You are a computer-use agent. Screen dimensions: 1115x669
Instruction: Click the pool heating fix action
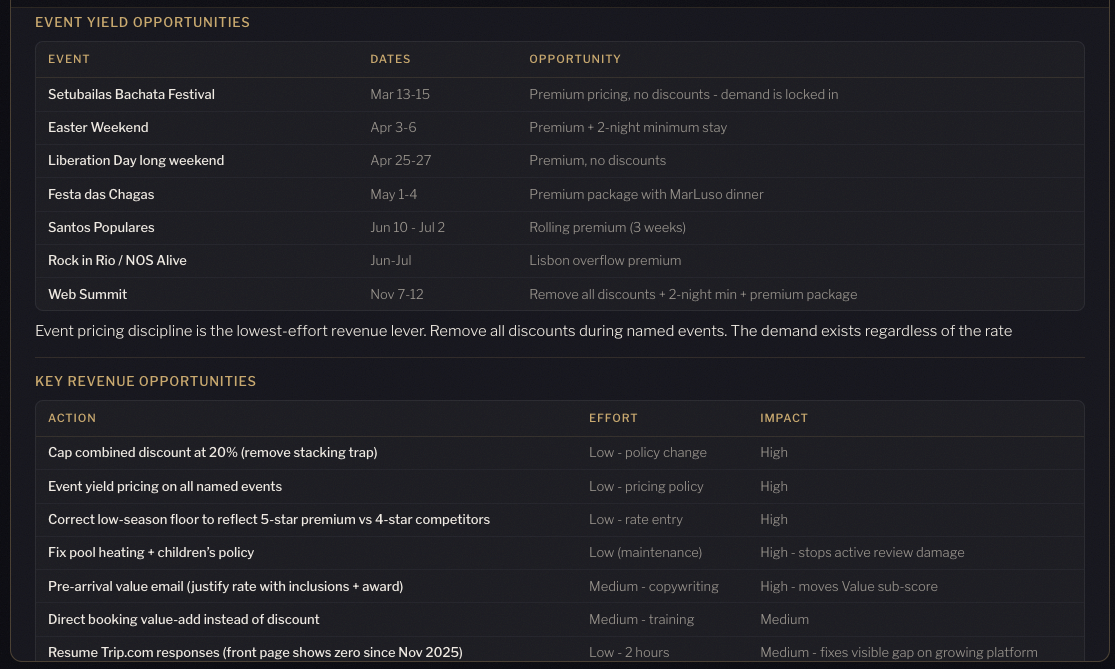151,552
